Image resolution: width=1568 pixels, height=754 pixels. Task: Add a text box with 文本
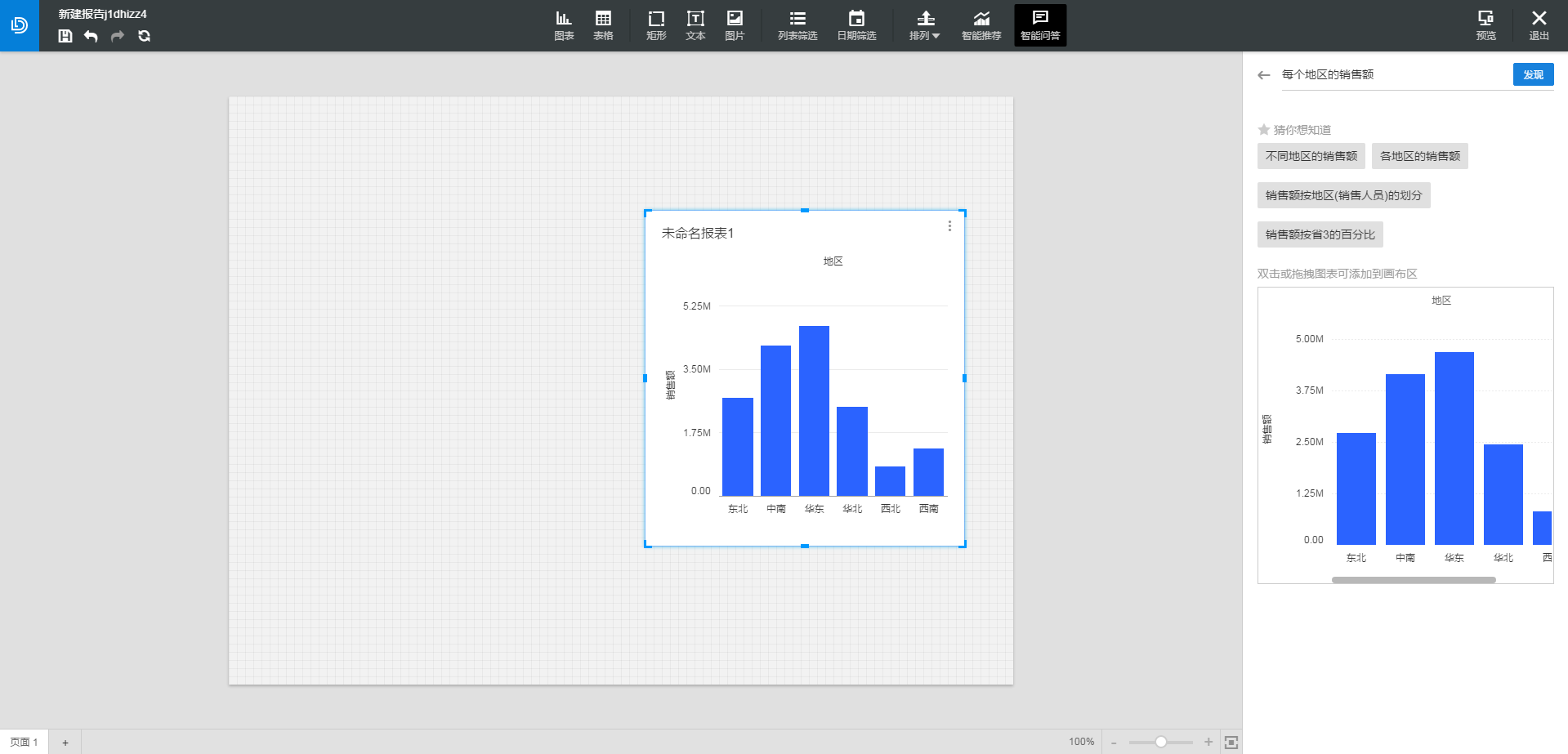[x=695, y=25]
